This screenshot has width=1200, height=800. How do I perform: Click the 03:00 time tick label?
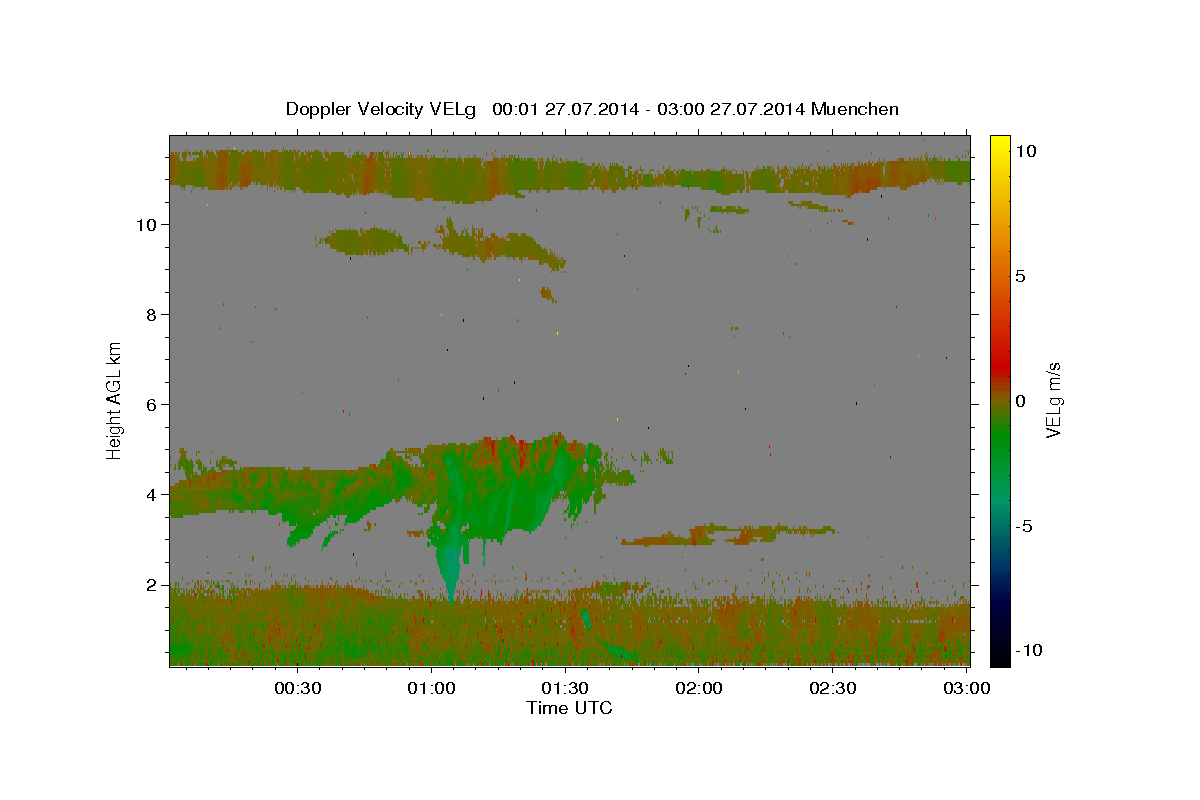[966, 688]
